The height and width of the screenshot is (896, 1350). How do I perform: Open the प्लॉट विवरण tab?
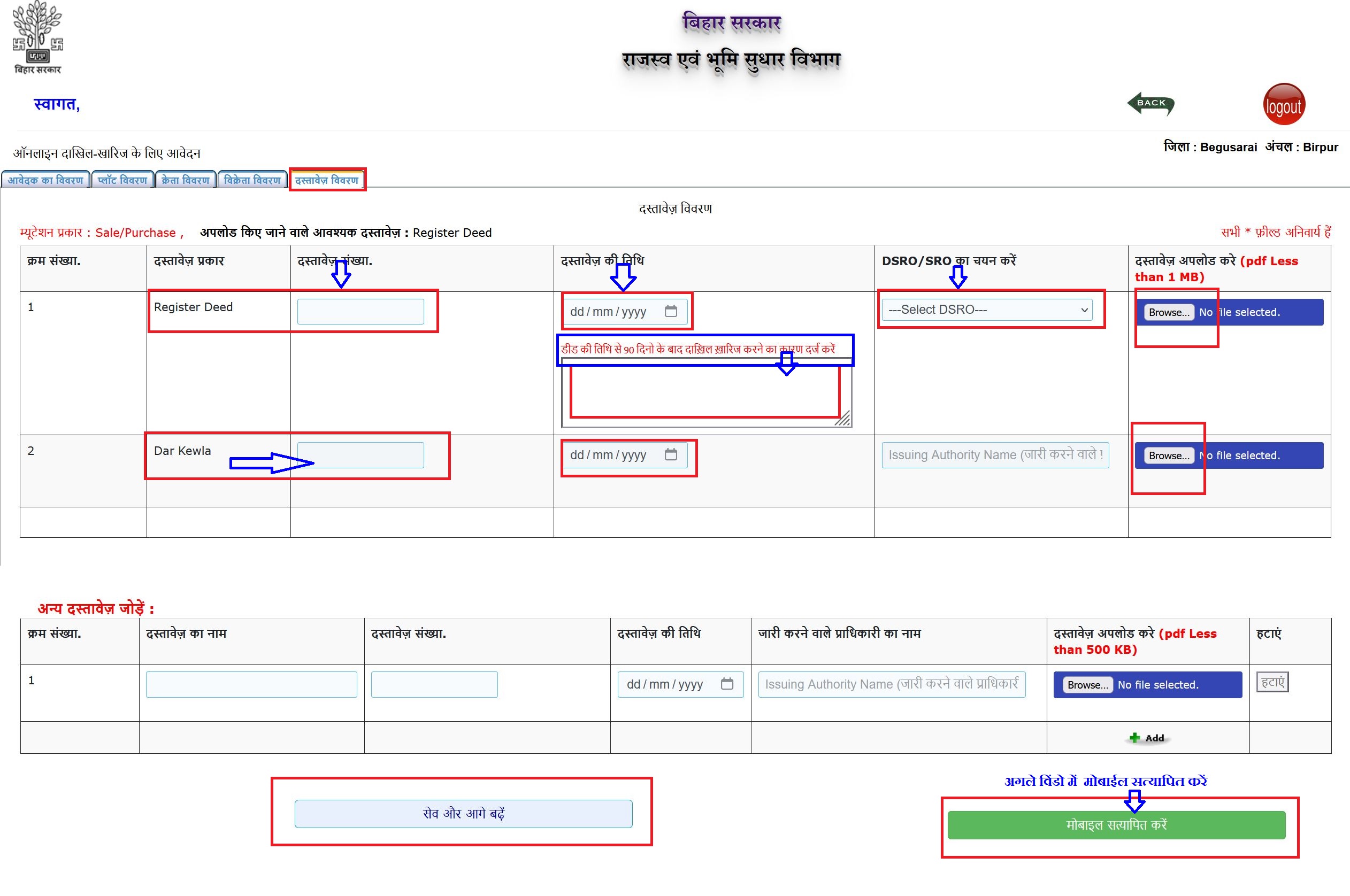click(x=122, y=180)
